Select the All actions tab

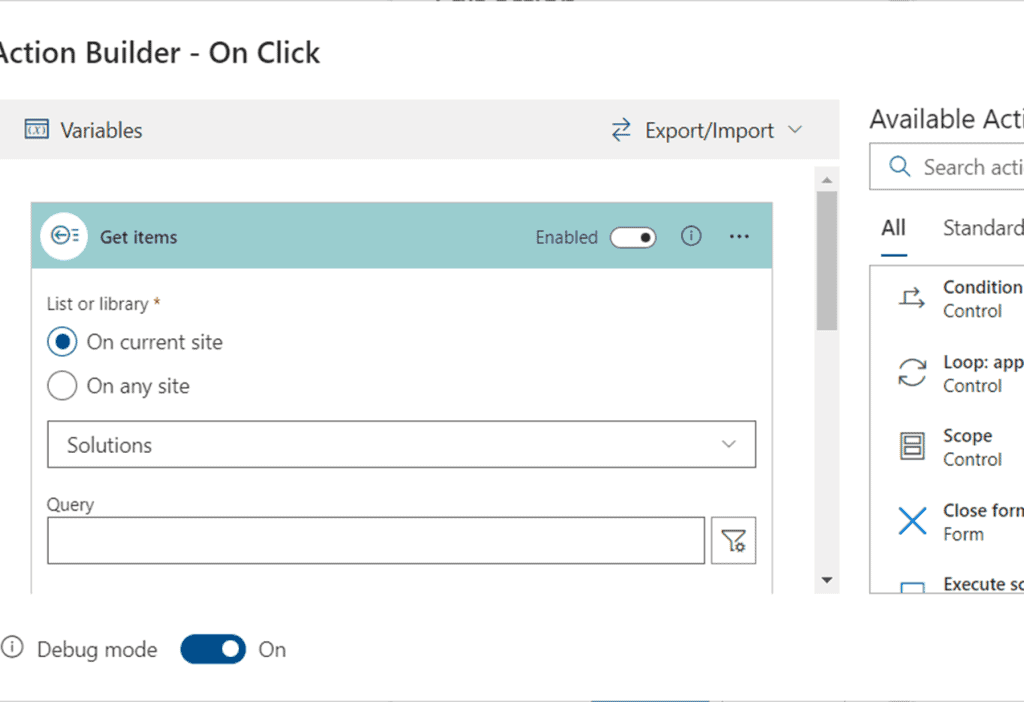[x=893, y=228]
